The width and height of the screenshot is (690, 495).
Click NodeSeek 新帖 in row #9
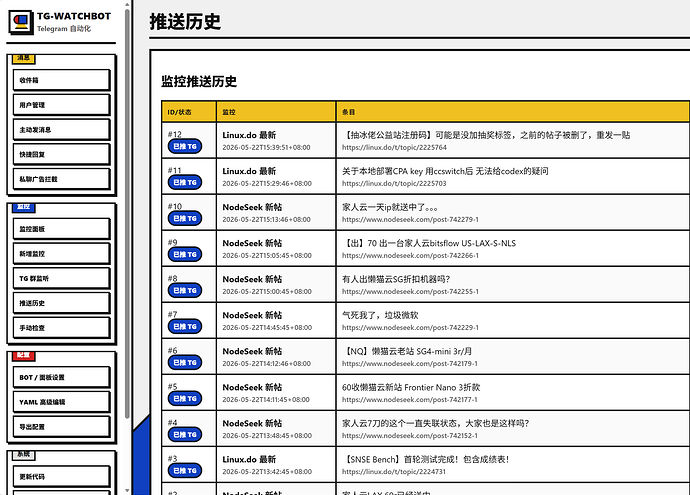tap(252, 243)
